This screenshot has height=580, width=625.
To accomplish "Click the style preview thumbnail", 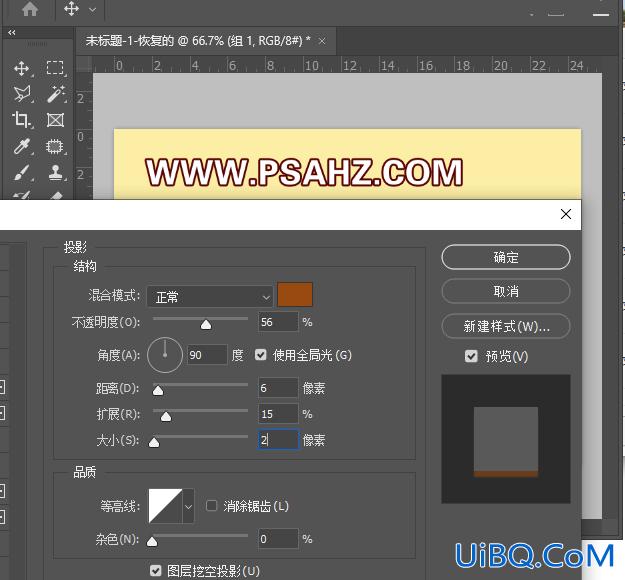I will tap(506, 439).
